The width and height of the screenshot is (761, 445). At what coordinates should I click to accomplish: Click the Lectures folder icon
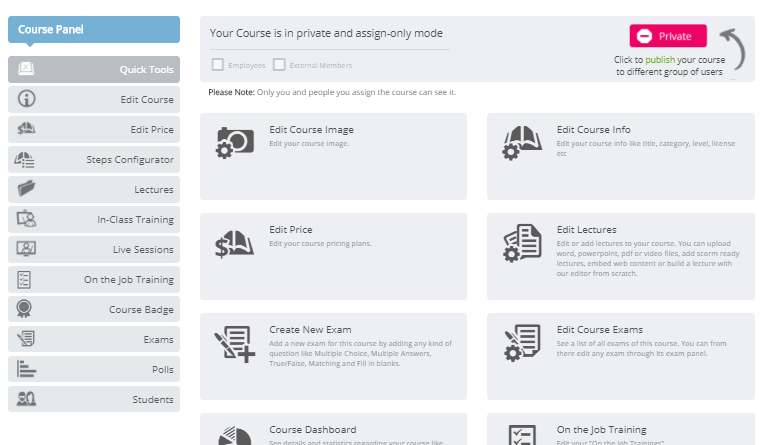[26, 188]
